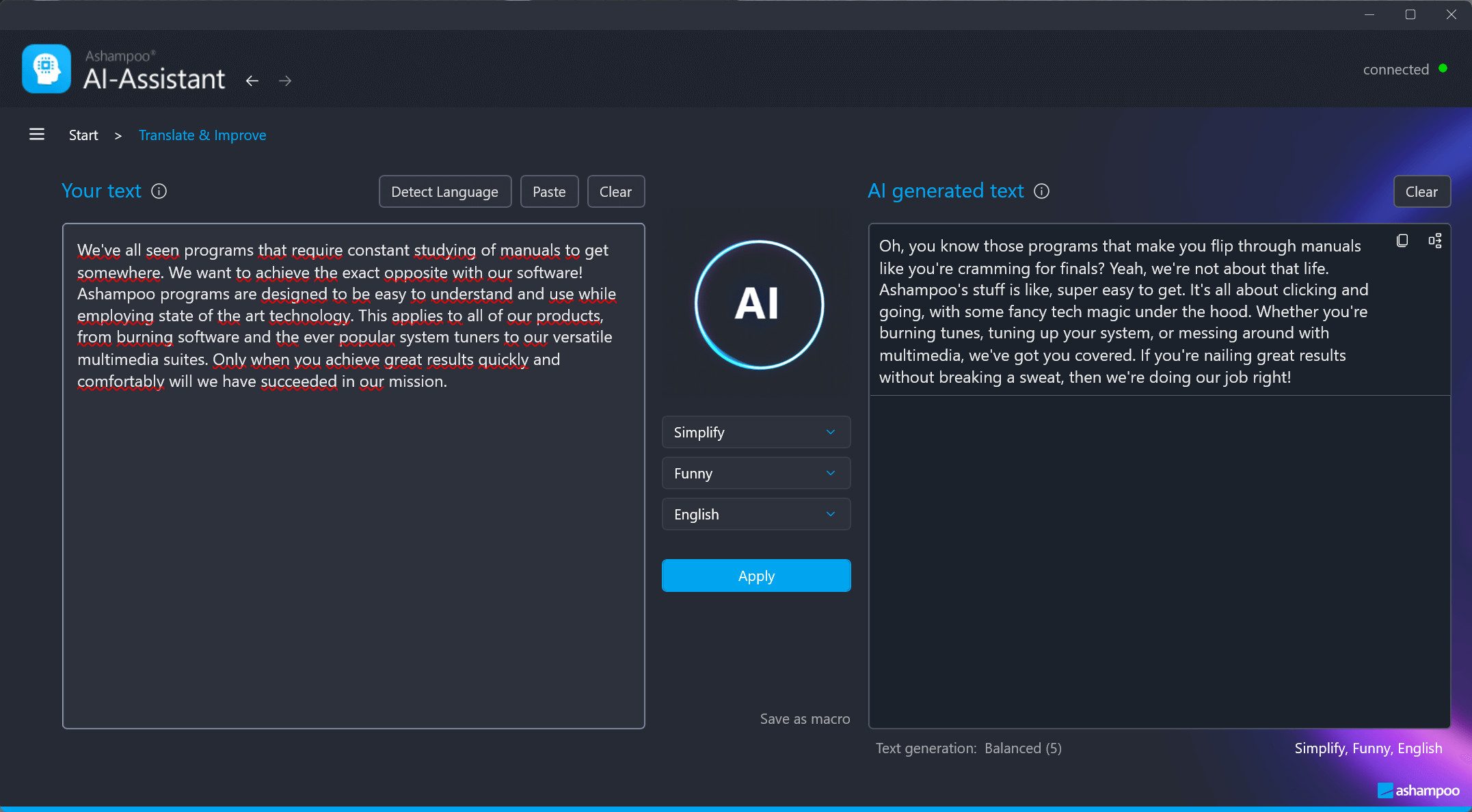Click the Ashampoo AI-Assistant logo icon

(x=46, y=68)
